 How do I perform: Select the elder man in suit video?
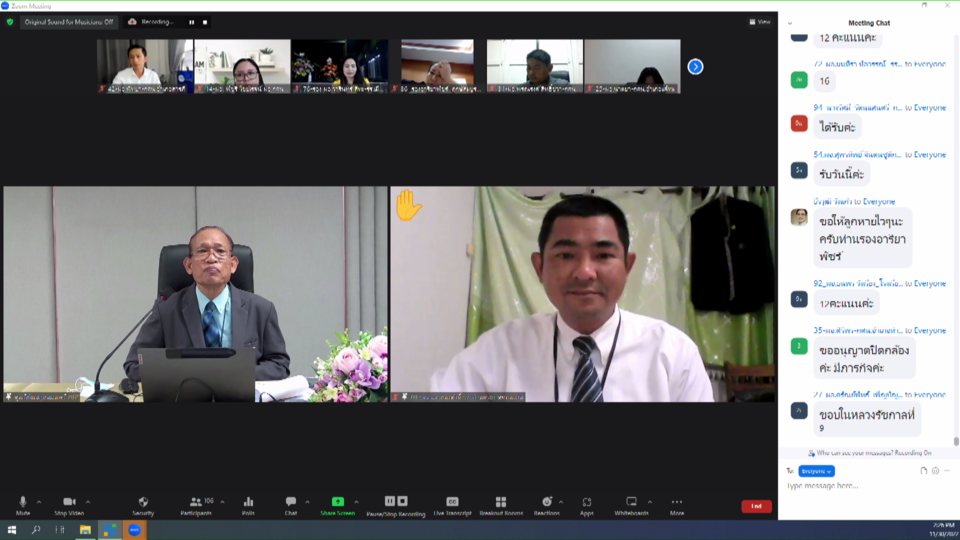pyautogui.click(x=196, y=294)
